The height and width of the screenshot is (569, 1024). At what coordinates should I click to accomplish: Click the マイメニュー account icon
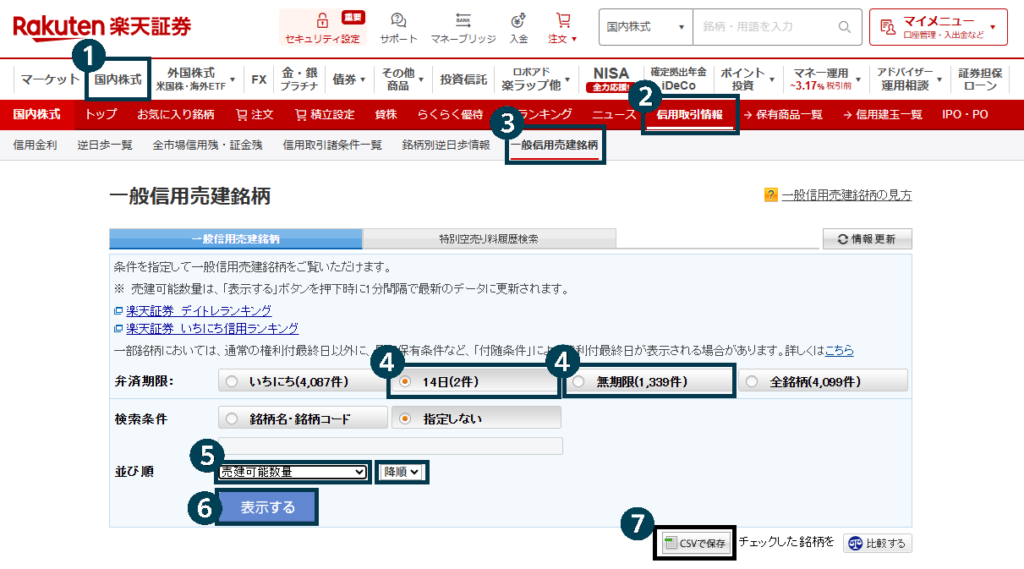tap(888, 27)
